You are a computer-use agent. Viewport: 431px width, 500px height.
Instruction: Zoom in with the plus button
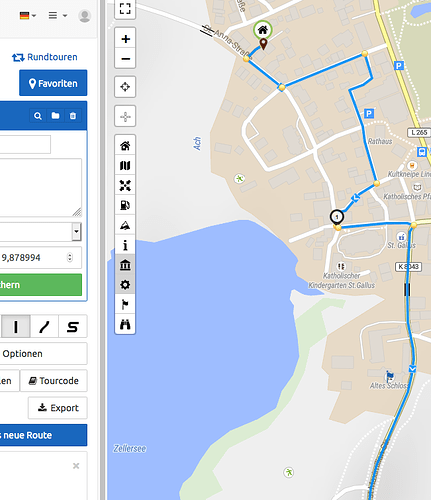pos(125,39)
